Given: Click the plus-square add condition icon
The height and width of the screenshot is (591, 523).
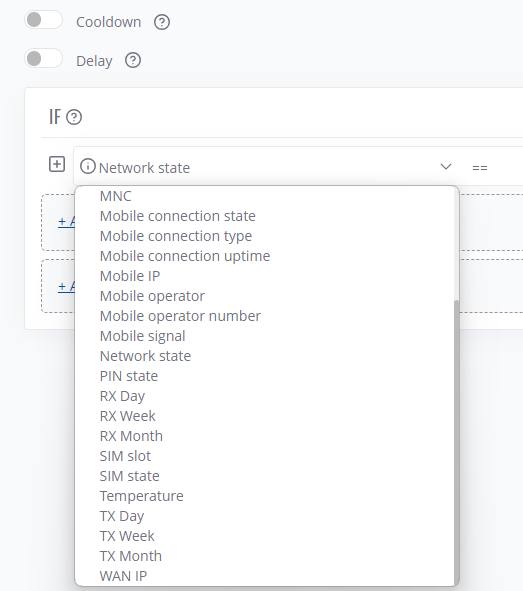Looking at the screenshot, I should pos(57,164).
